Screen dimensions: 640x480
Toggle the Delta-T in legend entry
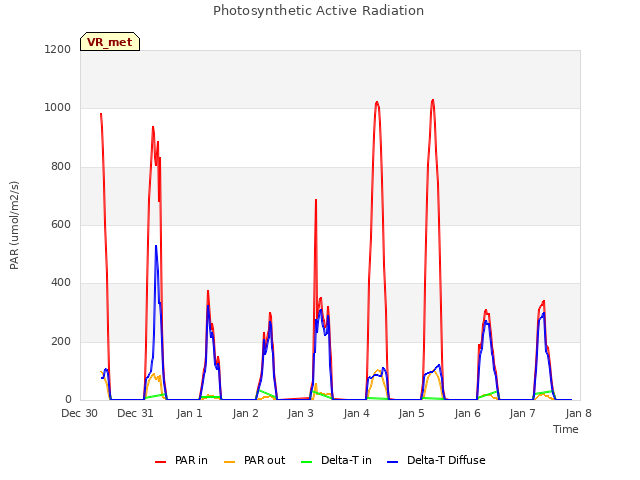(336, 460)
